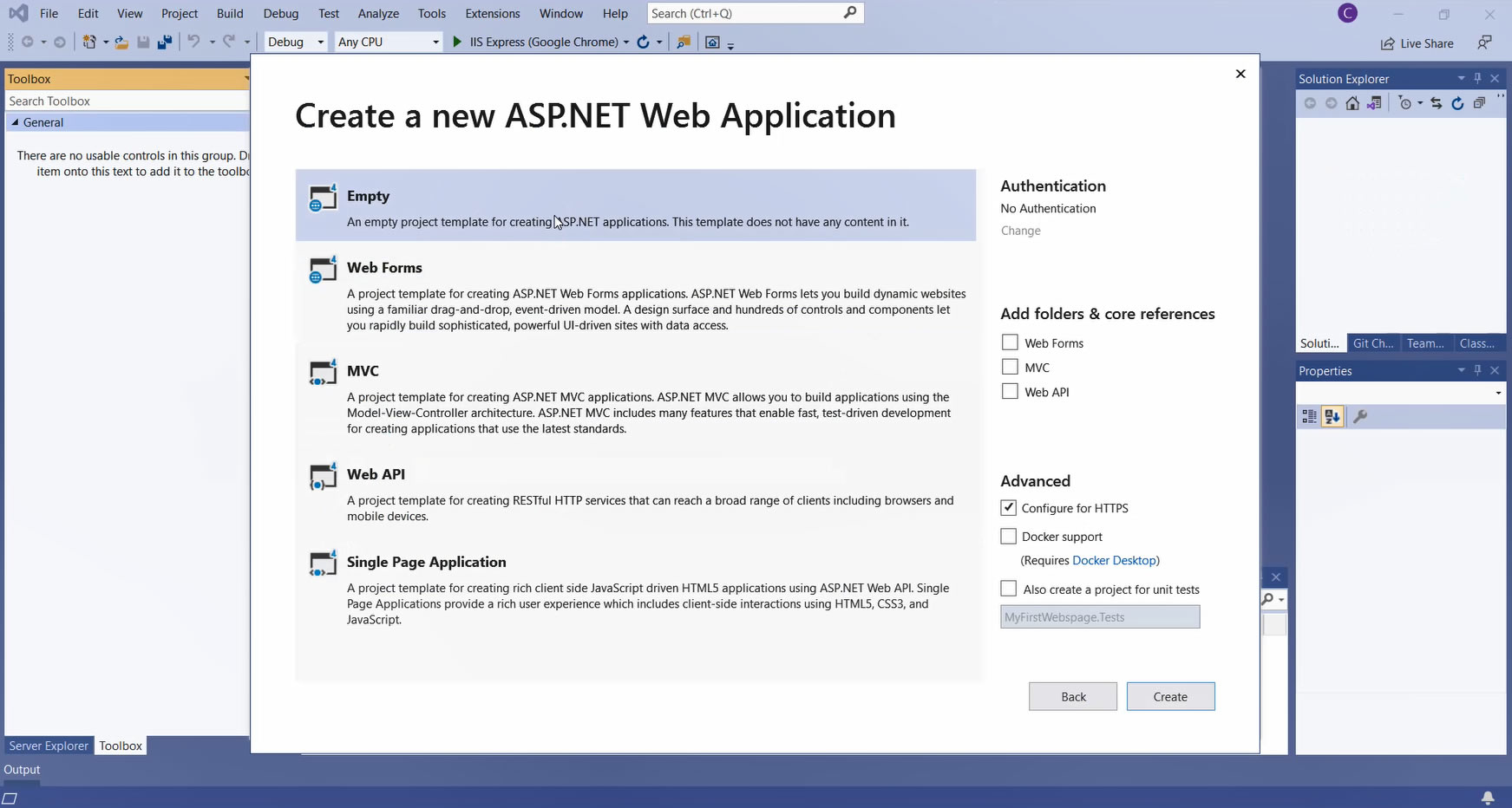1512x808 pixels.
Task: Open the Any CPU platform dropdown
Action: click(389, 42)
